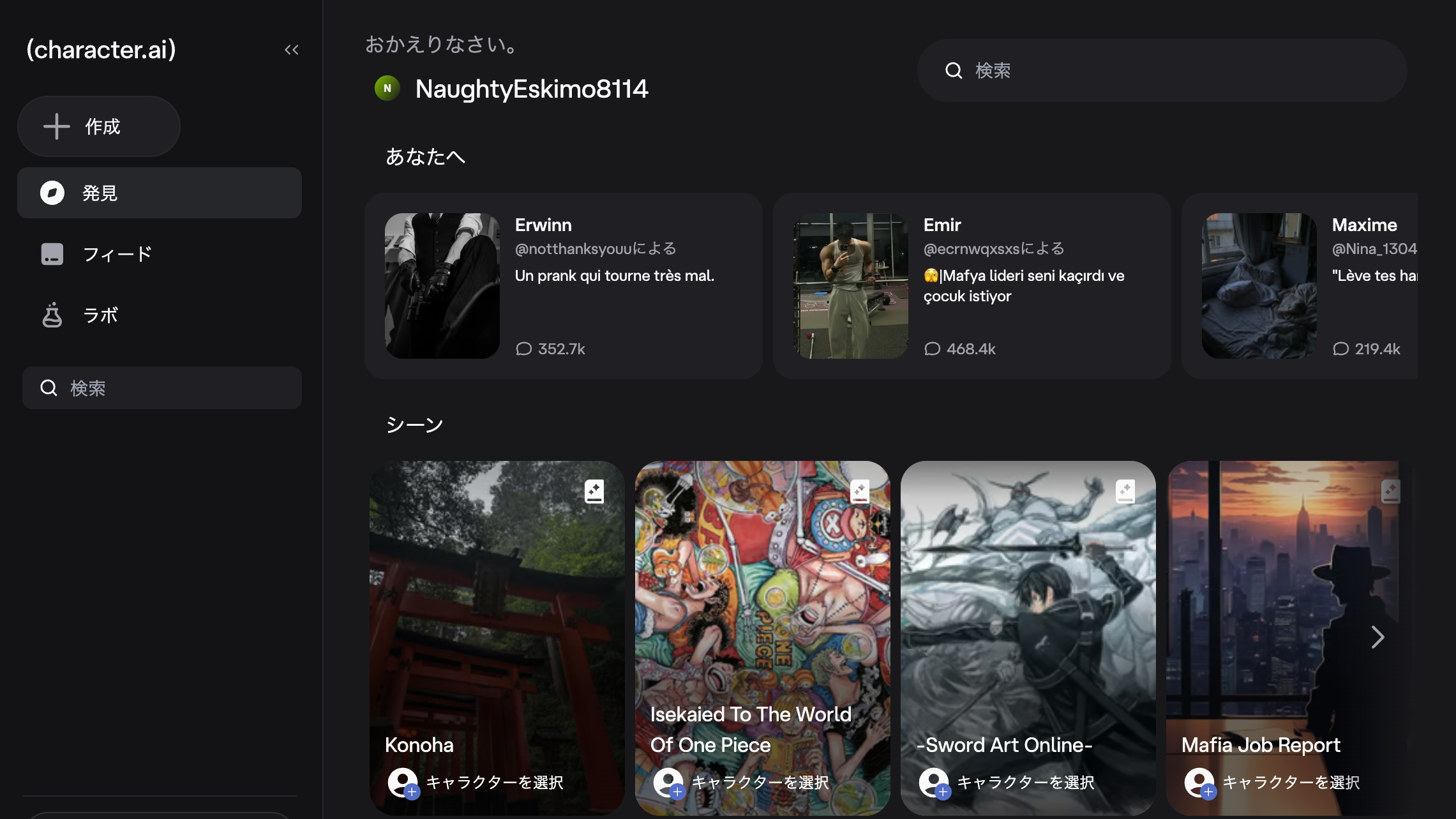Click the green N profile avatar
Screen dimensions: 1456x819
click(x=387, y=88)
